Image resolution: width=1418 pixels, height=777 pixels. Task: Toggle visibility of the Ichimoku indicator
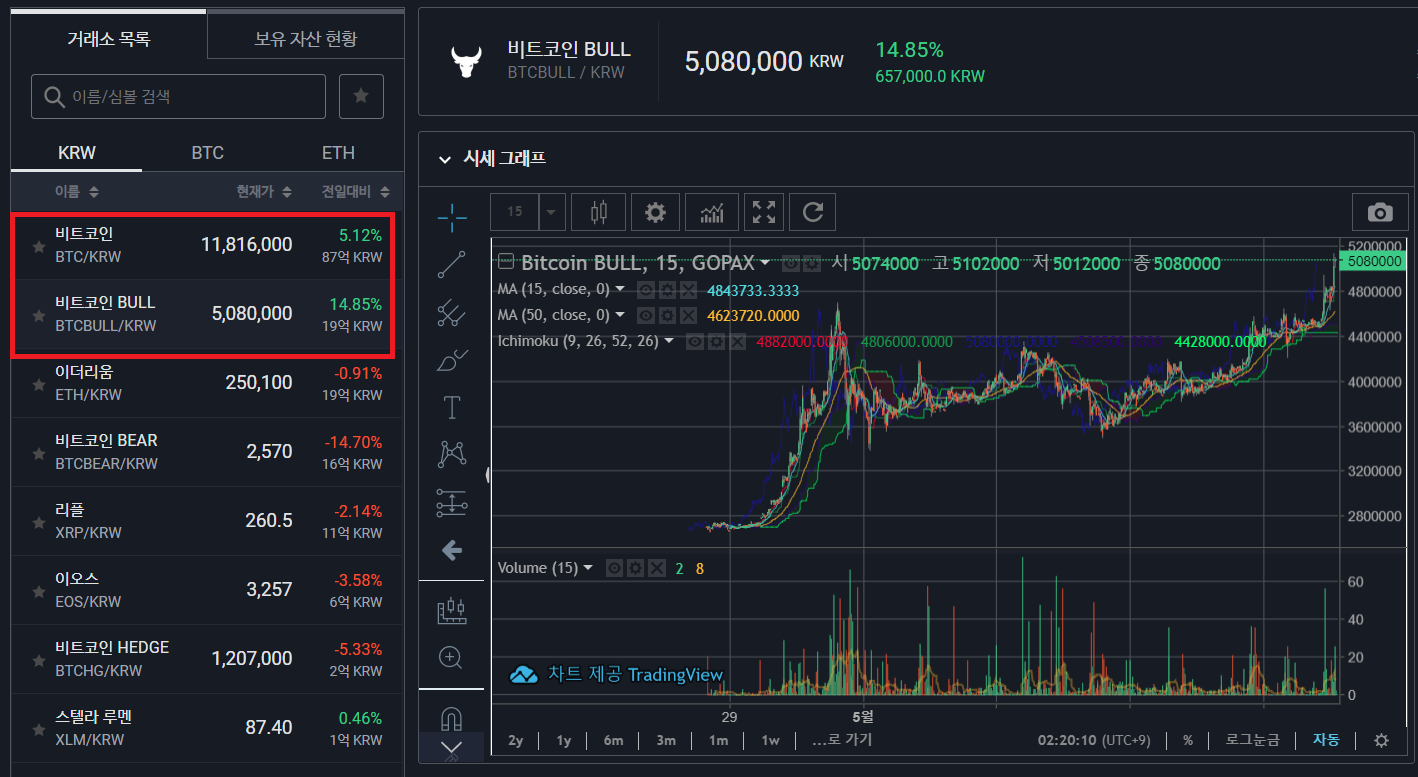[695, 341]
